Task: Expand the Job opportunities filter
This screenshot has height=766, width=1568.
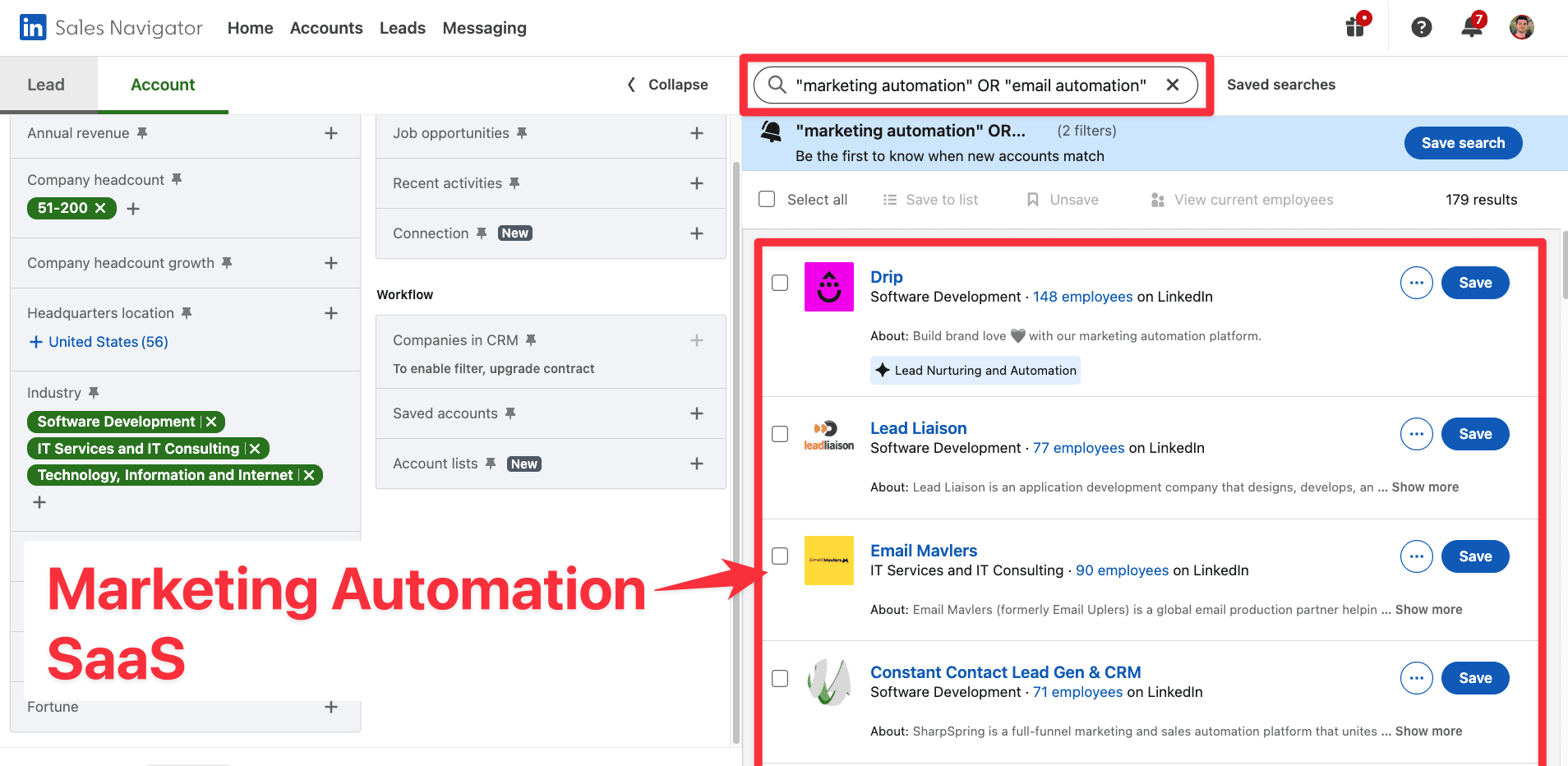Action: [x=697, y=133]
